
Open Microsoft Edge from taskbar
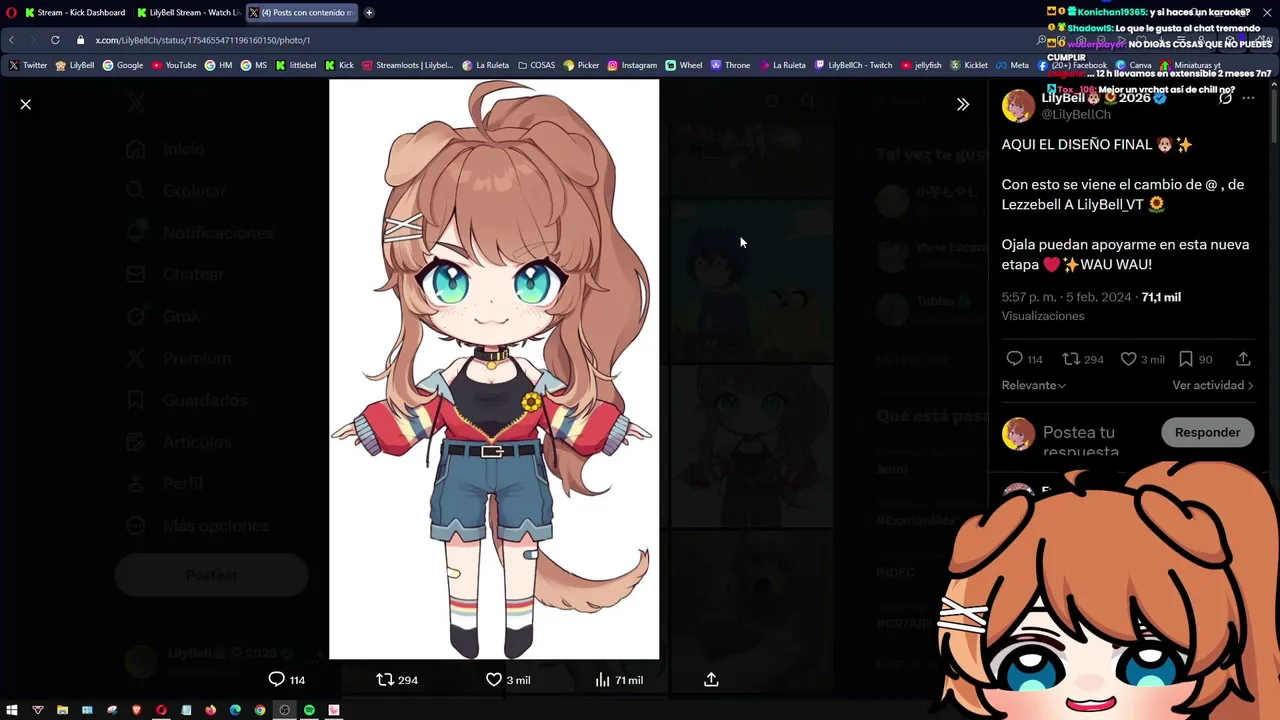coord(235,710)
